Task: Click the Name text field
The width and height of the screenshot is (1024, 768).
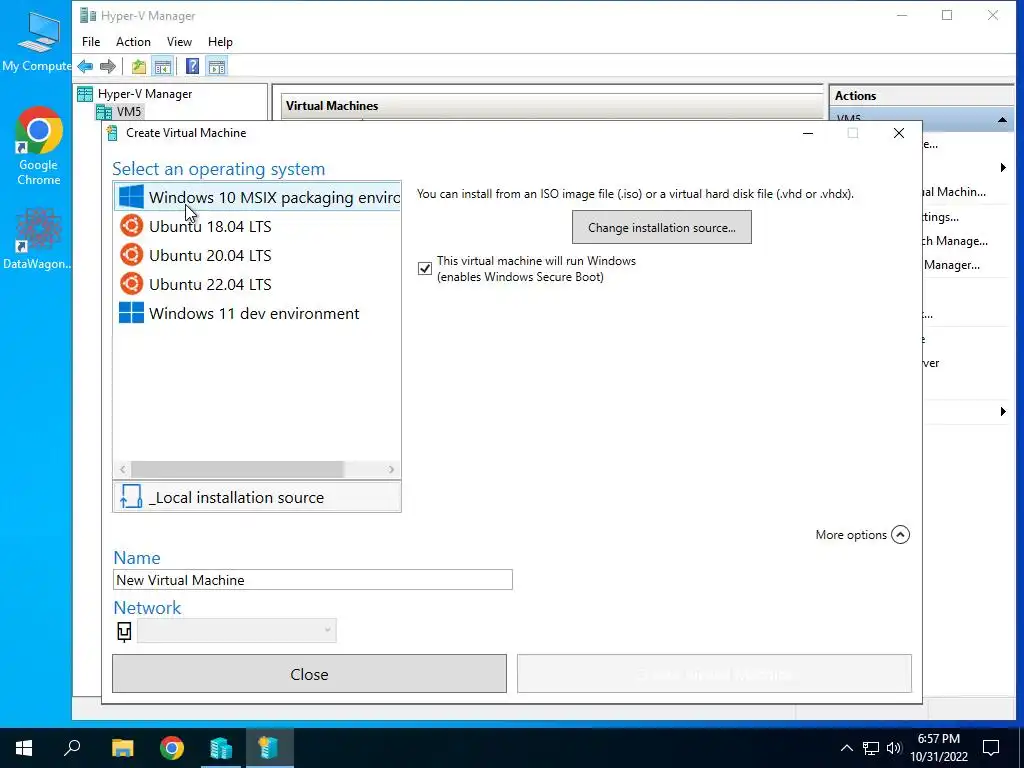Action: coord(312,580)
